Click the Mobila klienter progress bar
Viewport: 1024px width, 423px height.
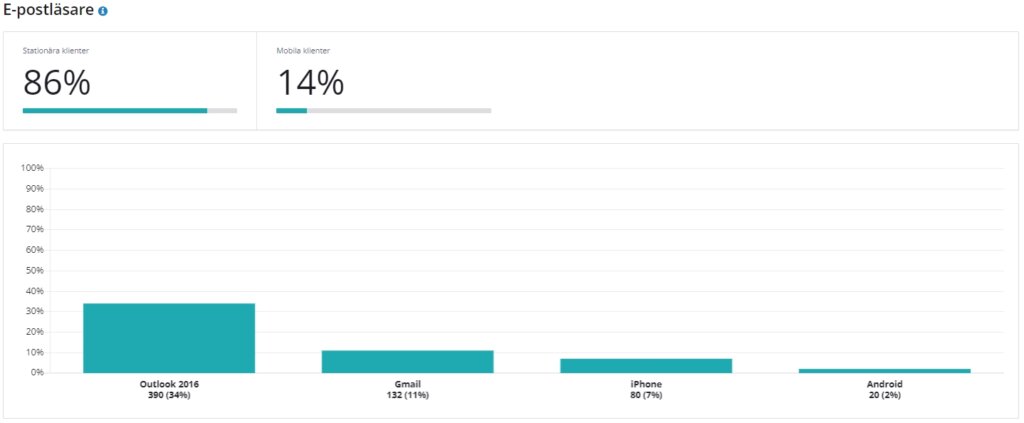[x=383, y=111]
